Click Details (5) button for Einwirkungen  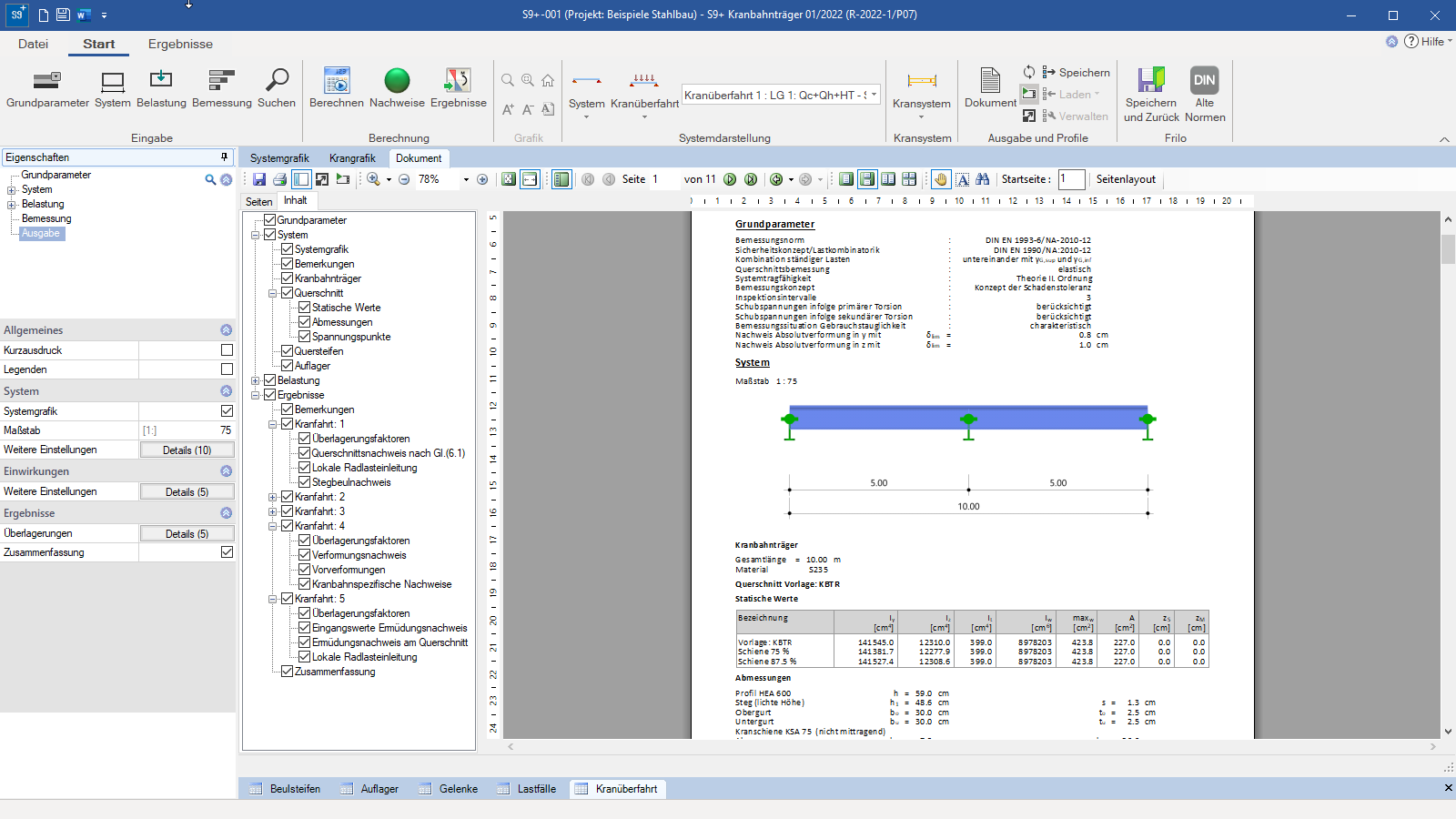(187, 491)
